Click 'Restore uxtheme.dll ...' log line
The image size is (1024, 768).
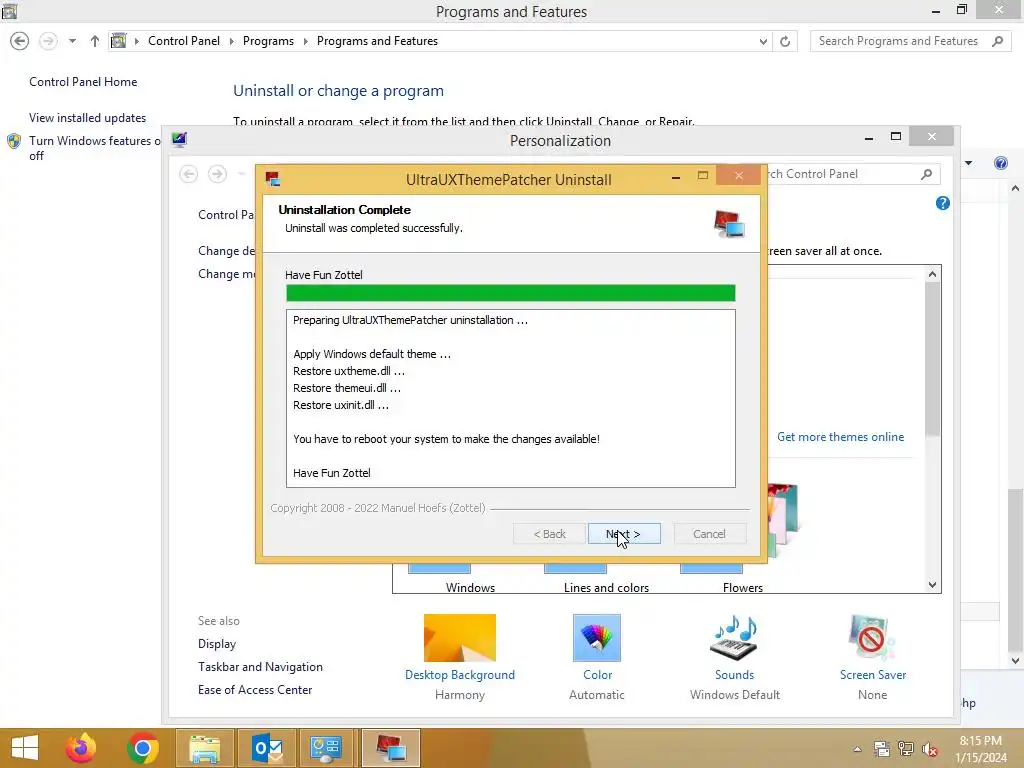point(349,371)
